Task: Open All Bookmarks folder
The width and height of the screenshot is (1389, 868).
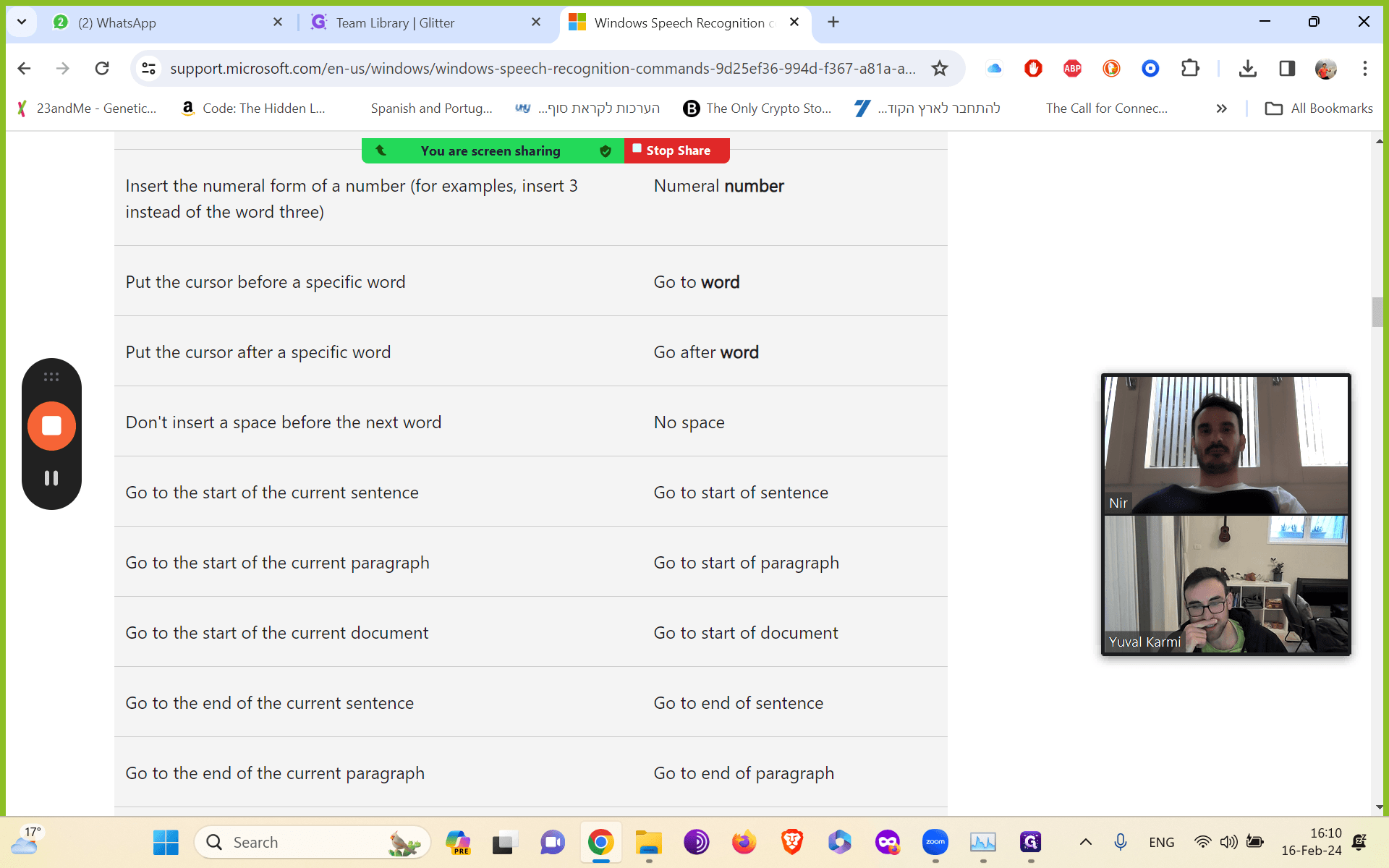Action: click(1318, 109)
